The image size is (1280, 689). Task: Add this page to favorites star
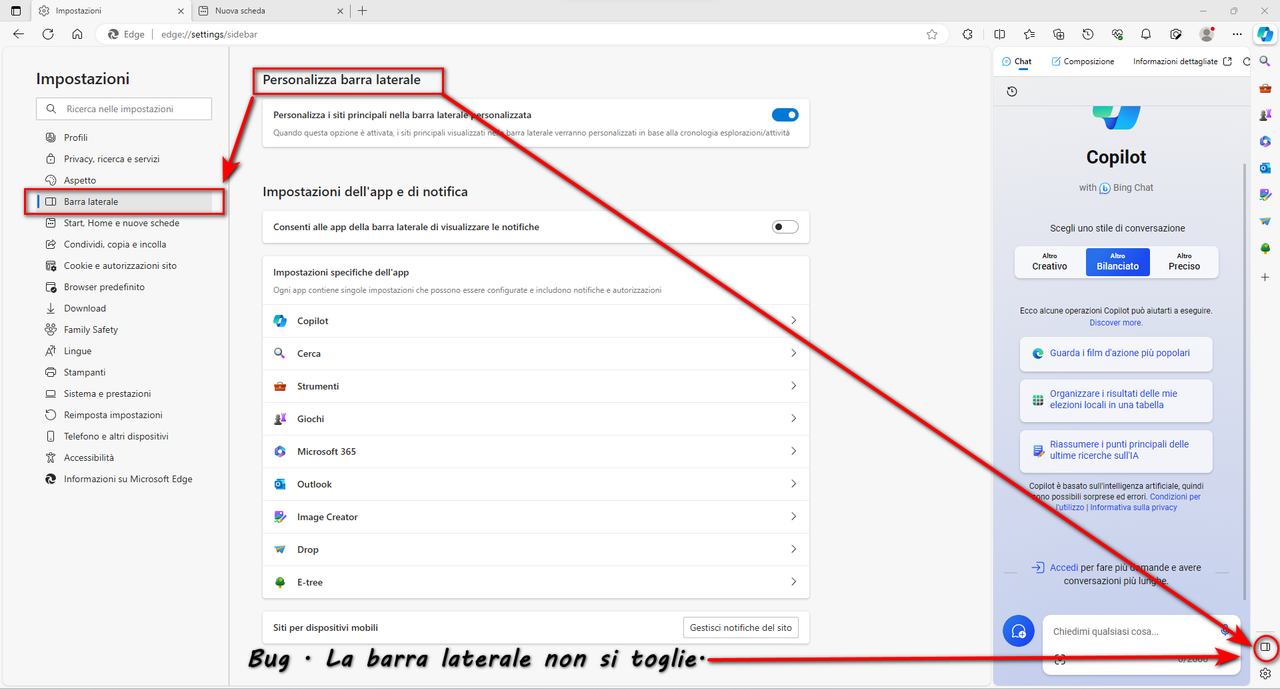coord(932,33)
